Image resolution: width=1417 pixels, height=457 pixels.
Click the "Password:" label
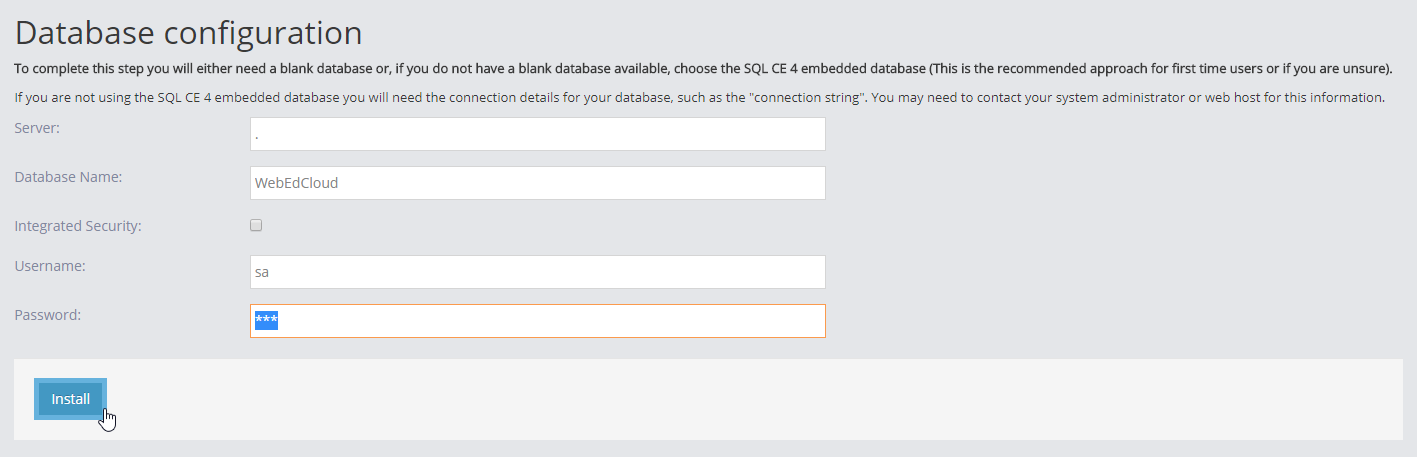(47, 314)
